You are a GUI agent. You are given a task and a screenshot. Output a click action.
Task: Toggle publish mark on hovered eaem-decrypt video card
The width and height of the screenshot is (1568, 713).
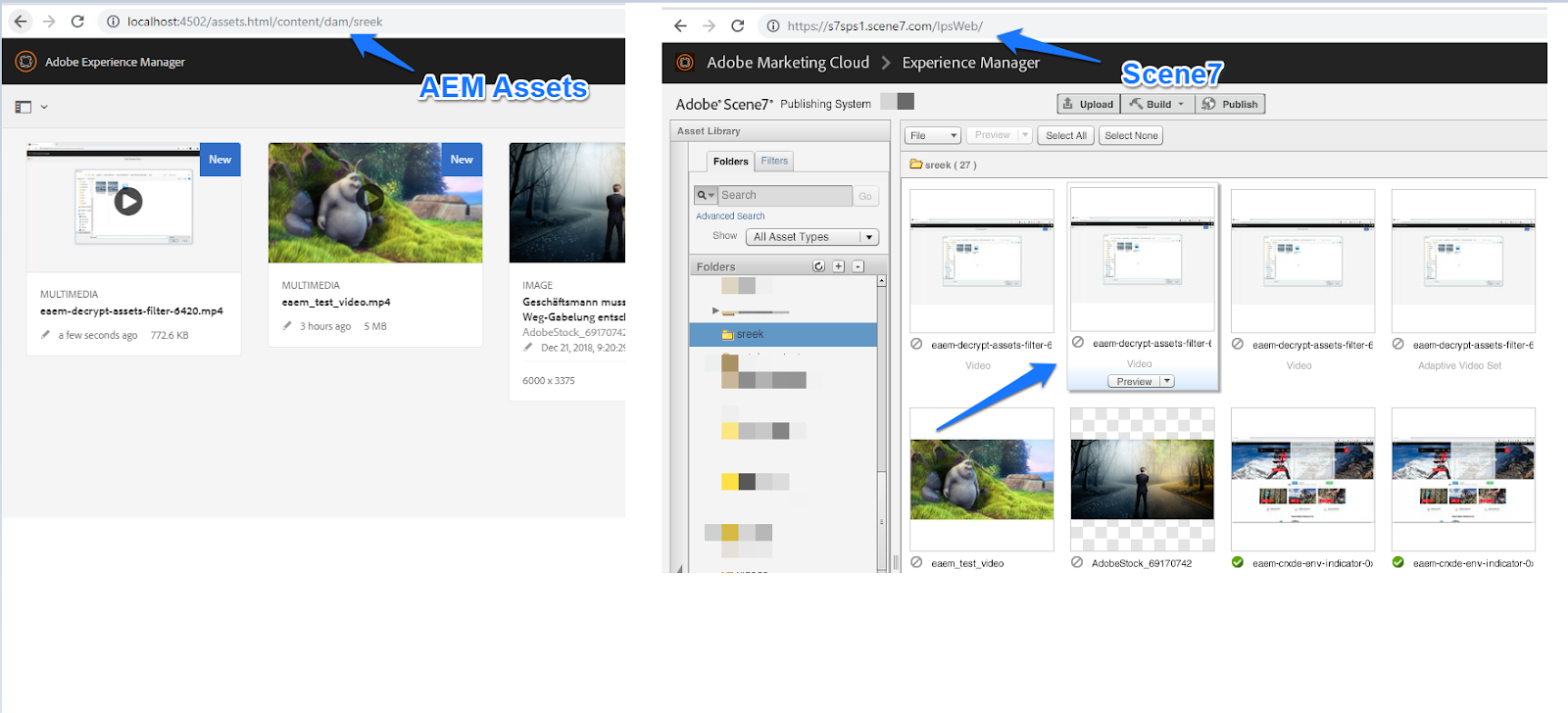pos(1078,343)
